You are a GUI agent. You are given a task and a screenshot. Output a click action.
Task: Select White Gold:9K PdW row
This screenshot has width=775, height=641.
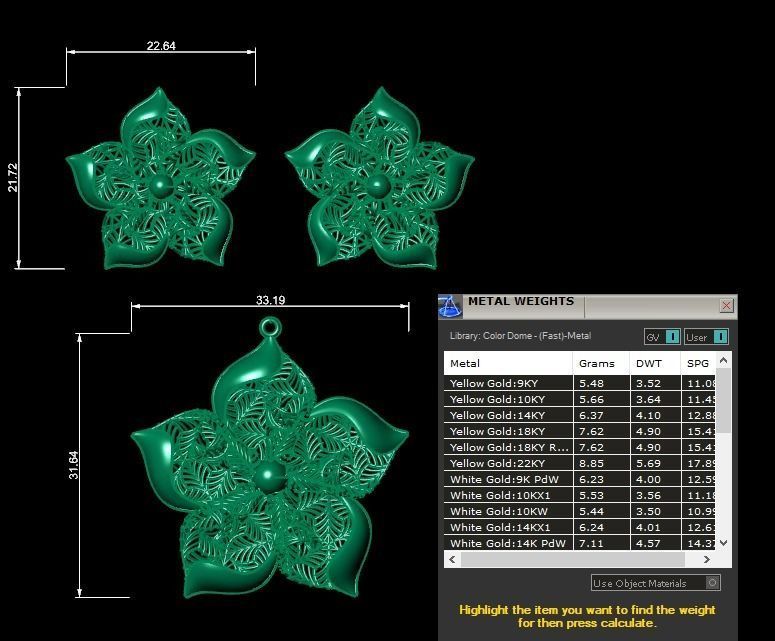[579, 479]
